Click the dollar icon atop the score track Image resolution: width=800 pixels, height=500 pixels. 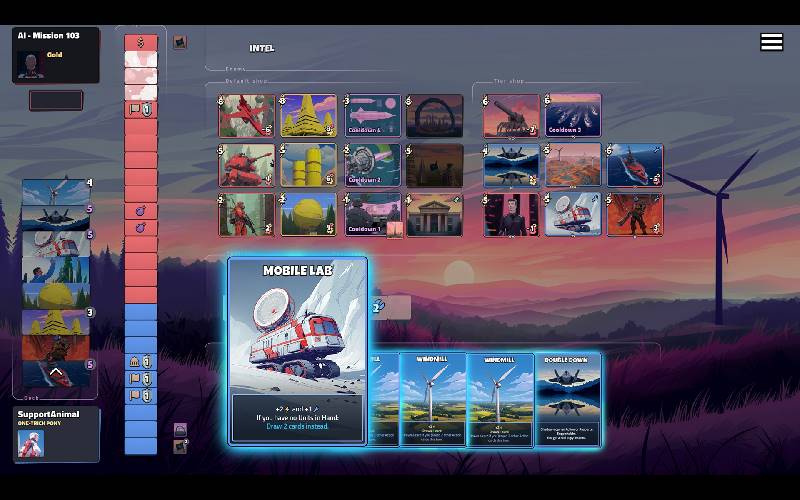click(141, 42)
